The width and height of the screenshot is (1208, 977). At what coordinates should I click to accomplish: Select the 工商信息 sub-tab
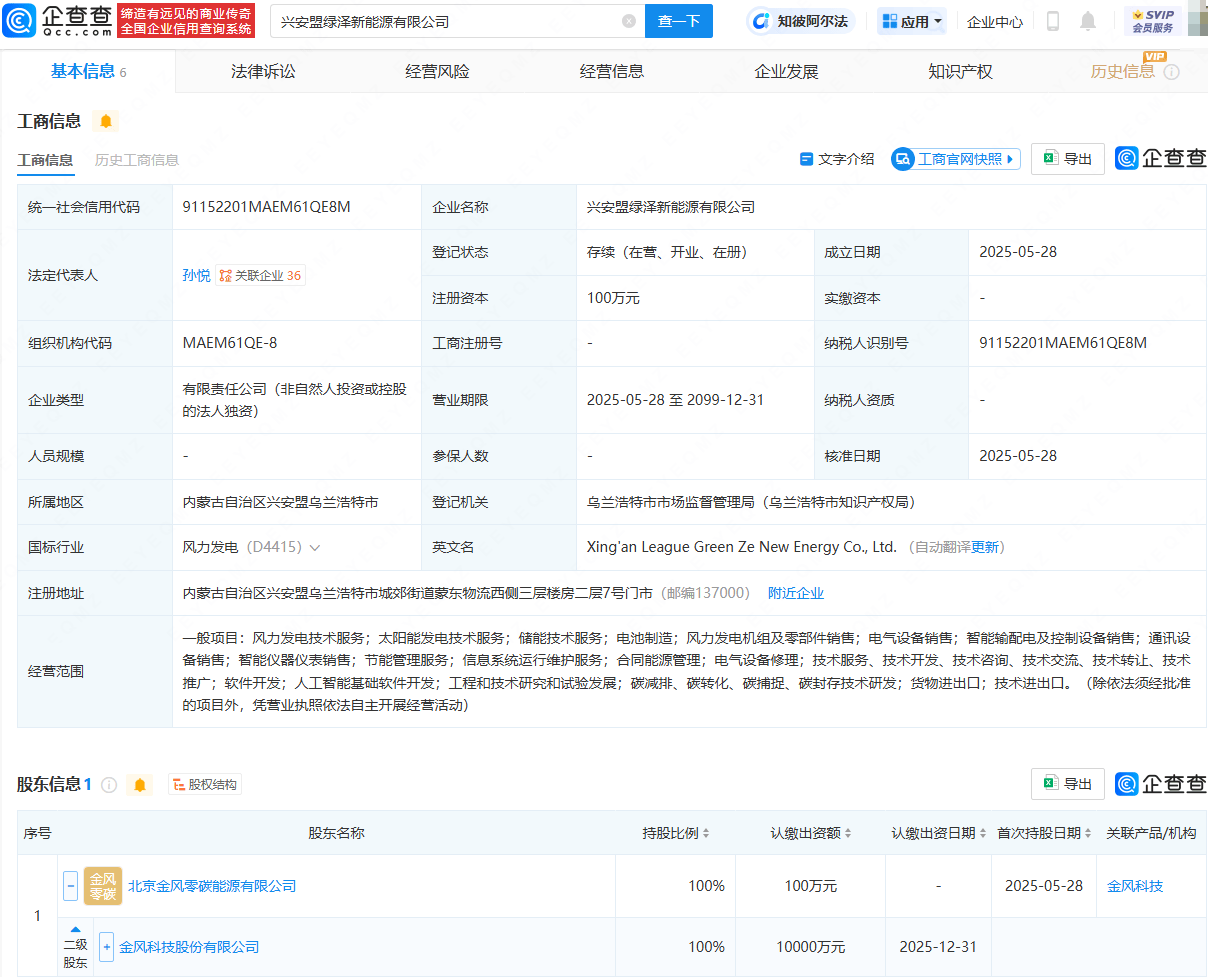[45, 160]
